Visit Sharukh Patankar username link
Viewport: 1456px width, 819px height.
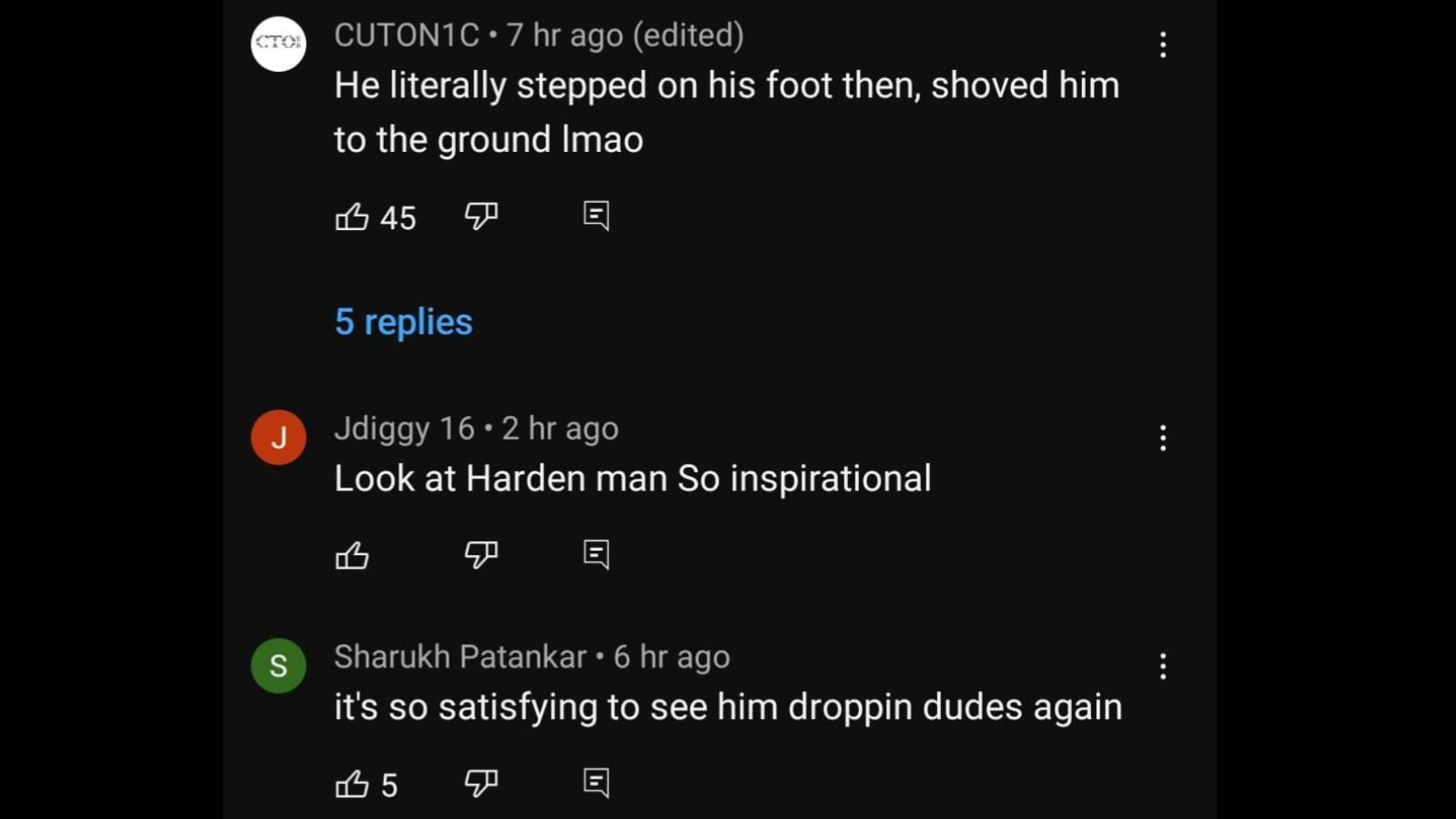click(460, 656)
